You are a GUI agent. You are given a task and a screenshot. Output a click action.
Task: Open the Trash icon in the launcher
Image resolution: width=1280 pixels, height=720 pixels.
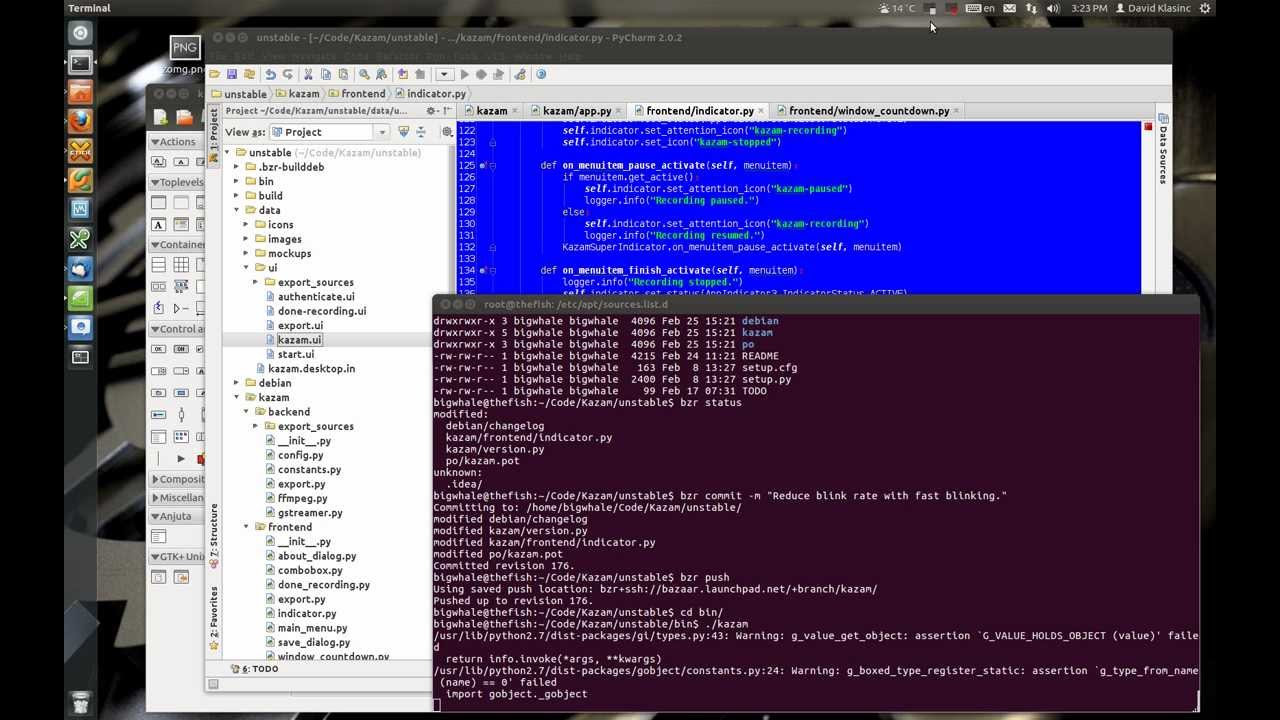pyautogui.click(x=80, y=701)
